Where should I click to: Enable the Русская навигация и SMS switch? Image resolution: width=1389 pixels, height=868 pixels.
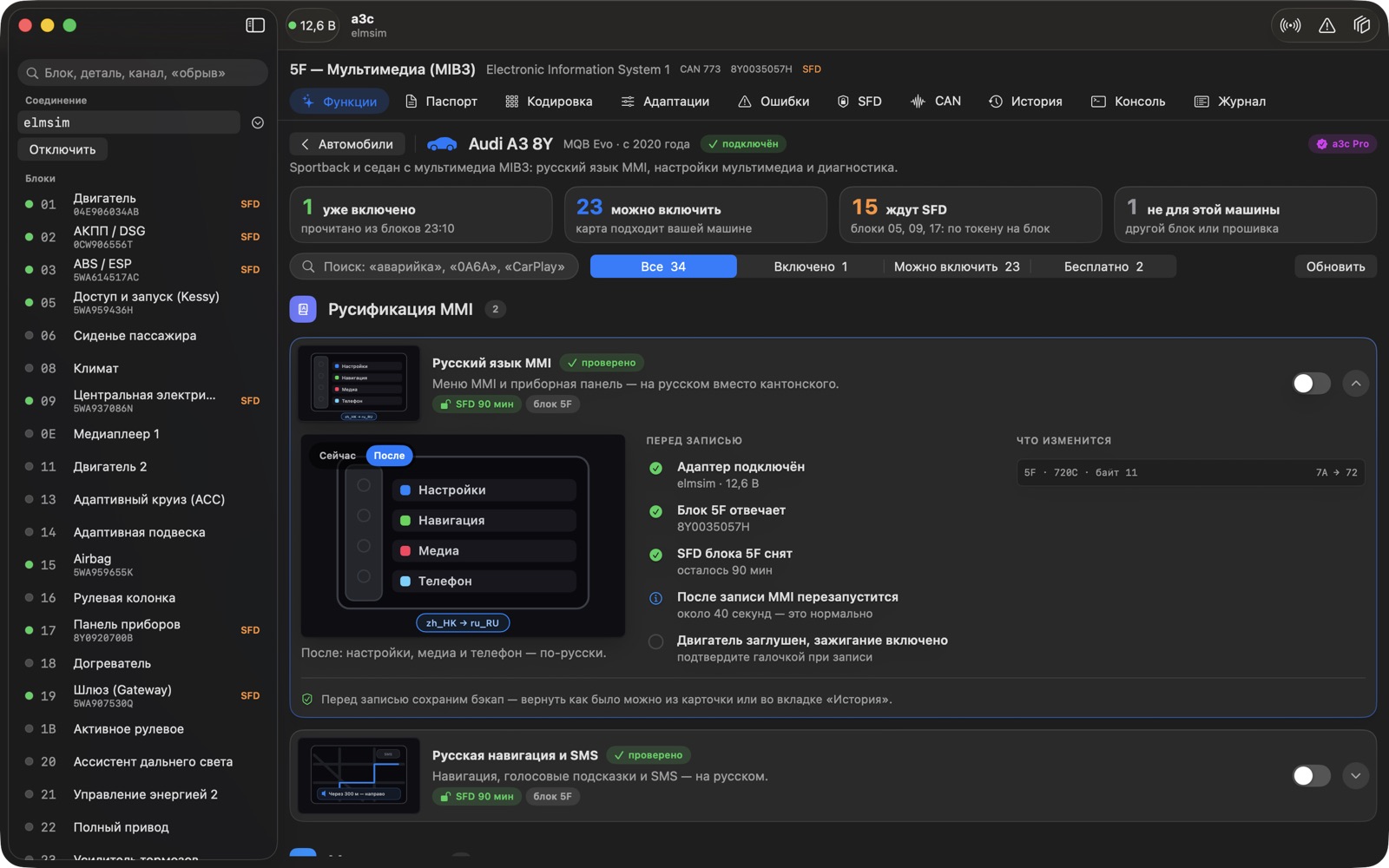click(1311, 776)
